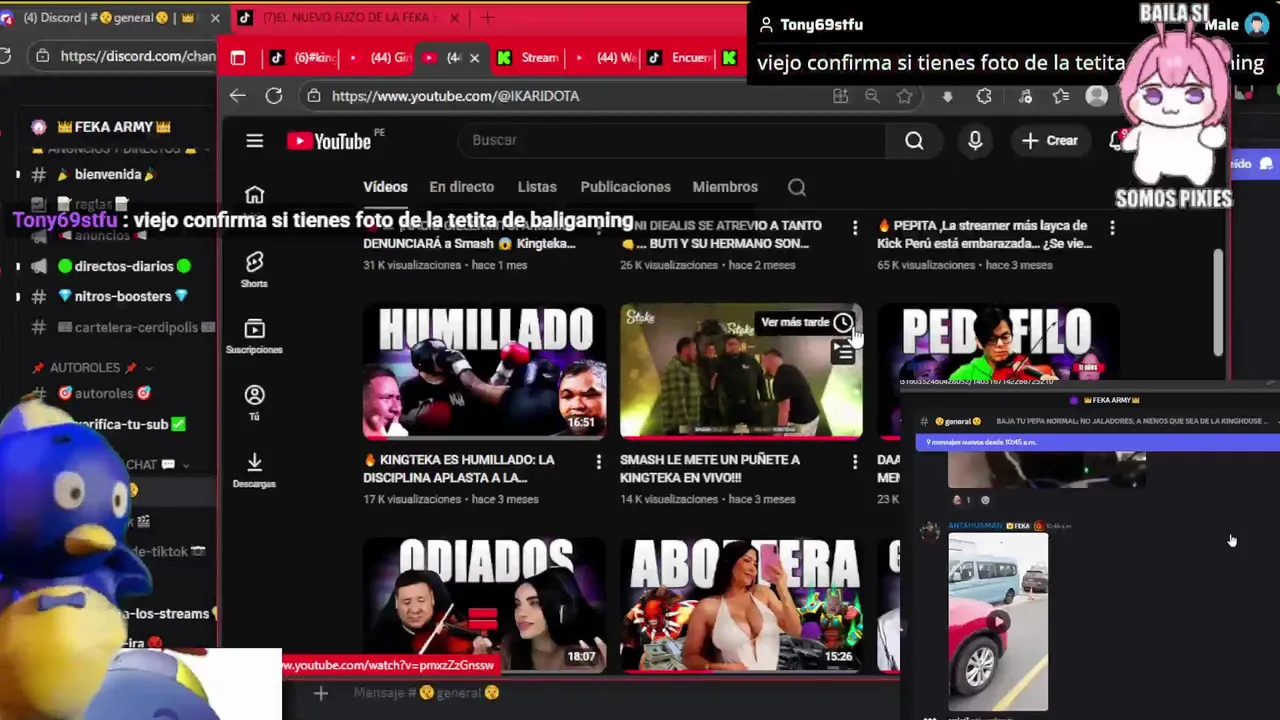Open the Tú section in the sidebar

[x=254, y=402]
